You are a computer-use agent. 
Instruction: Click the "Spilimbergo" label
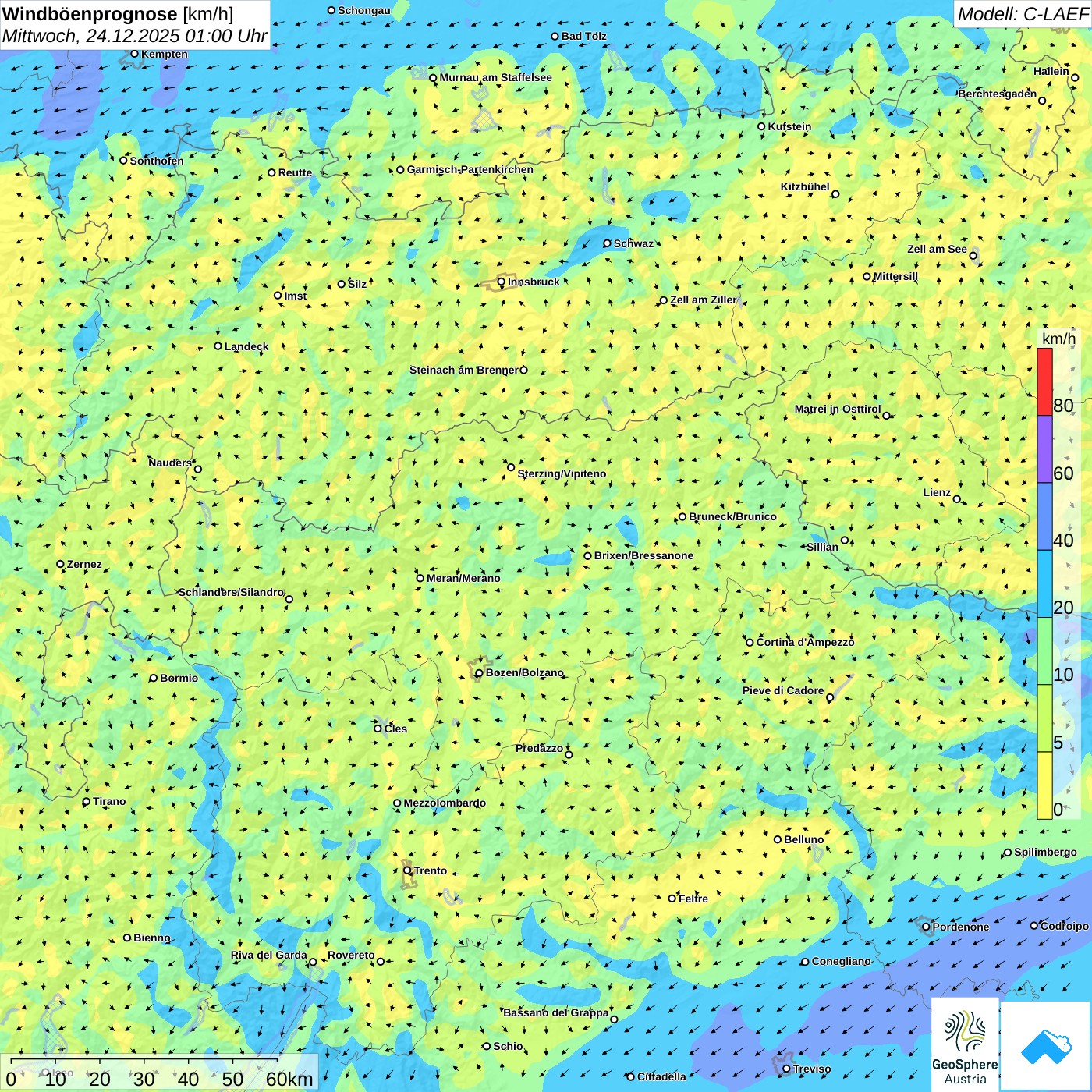point(1045,852)
